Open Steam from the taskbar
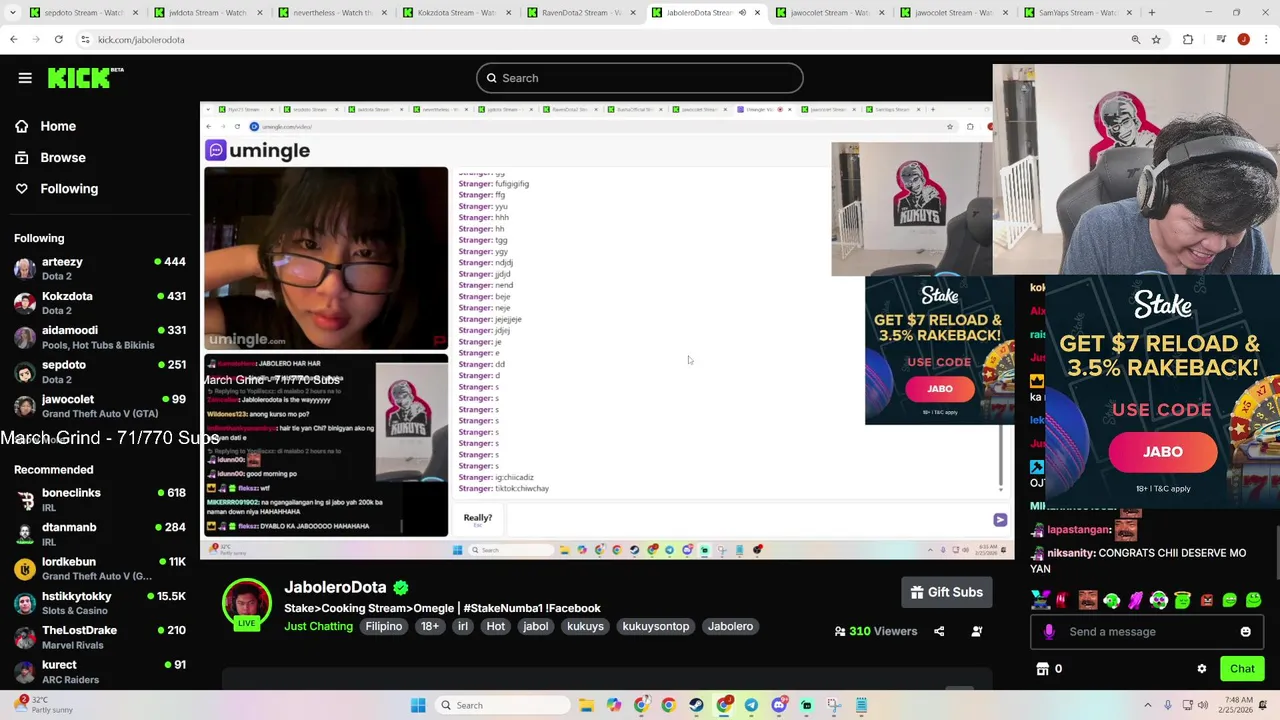 coord(696,705)
